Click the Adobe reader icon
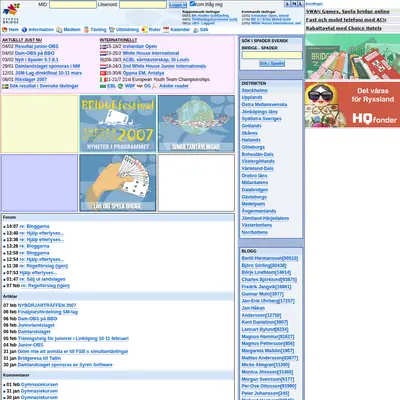The image size is (400, 400). click(x=155, y=86)
